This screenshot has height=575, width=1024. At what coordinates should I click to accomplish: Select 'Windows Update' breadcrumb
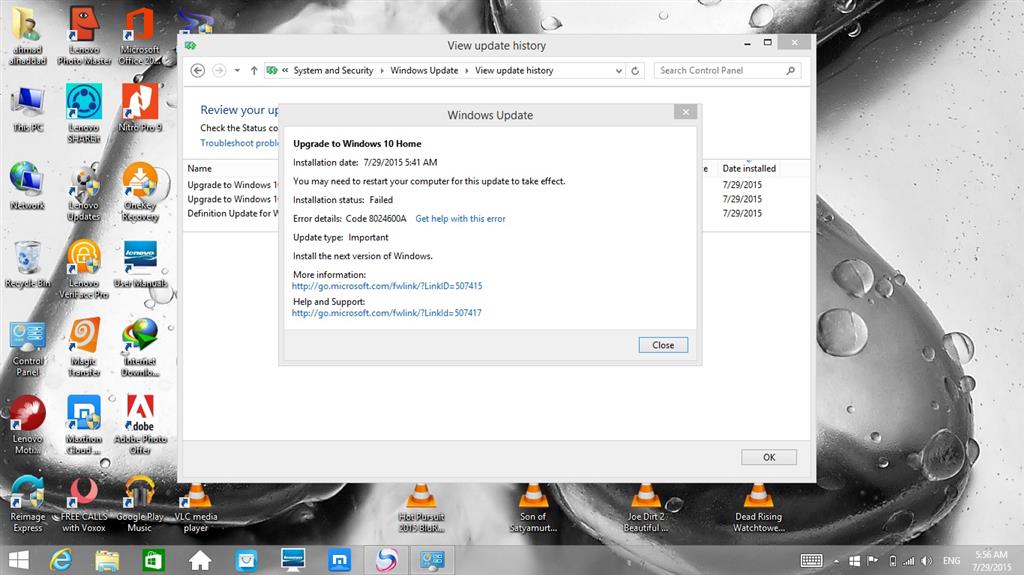coord(424,71)
